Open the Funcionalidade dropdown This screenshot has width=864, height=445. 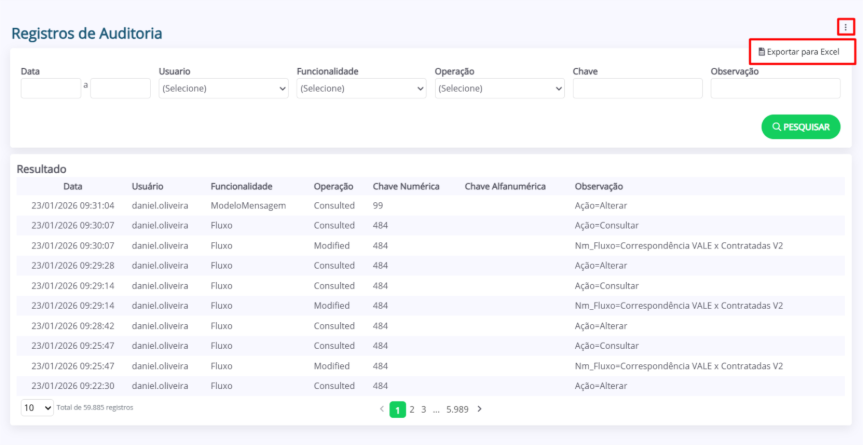pos(361,88)
